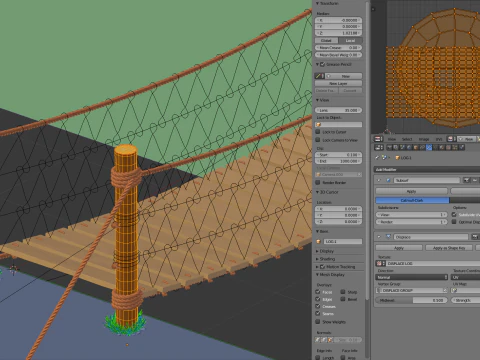Open the UVs menu in UV editor
The height and width of the screenshot is (360, 480).
click(x=439, y=139)
